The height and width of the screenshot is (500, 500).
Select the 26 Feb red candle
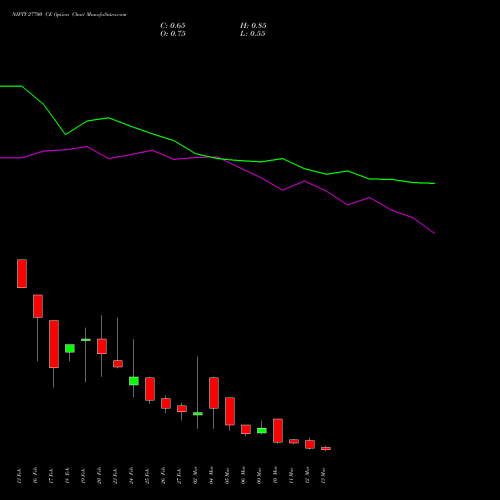pos(166,403)
